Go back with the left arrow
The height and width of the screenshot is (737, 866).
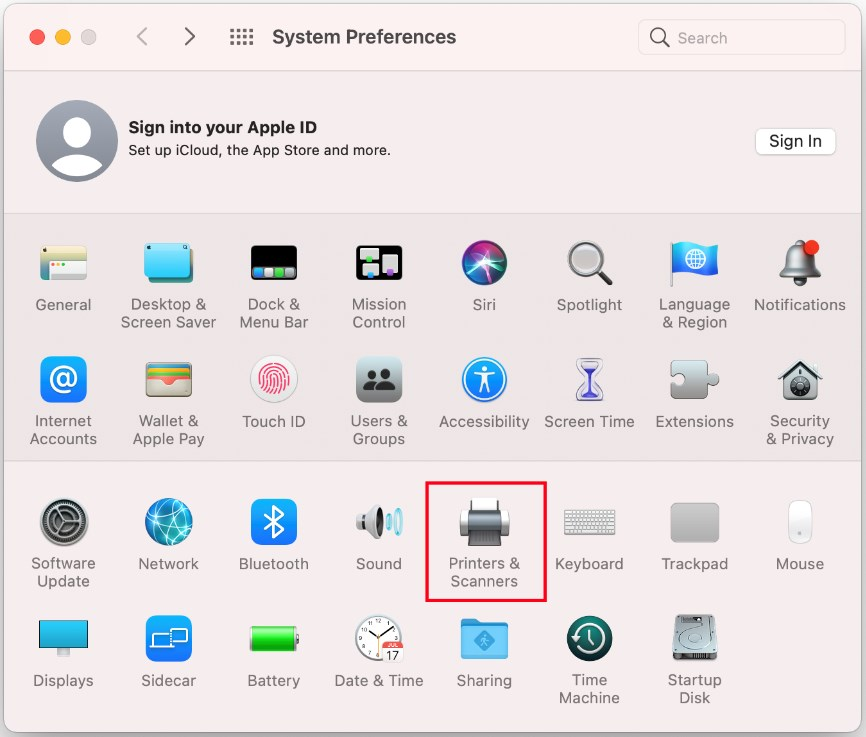tap(142, 37)
